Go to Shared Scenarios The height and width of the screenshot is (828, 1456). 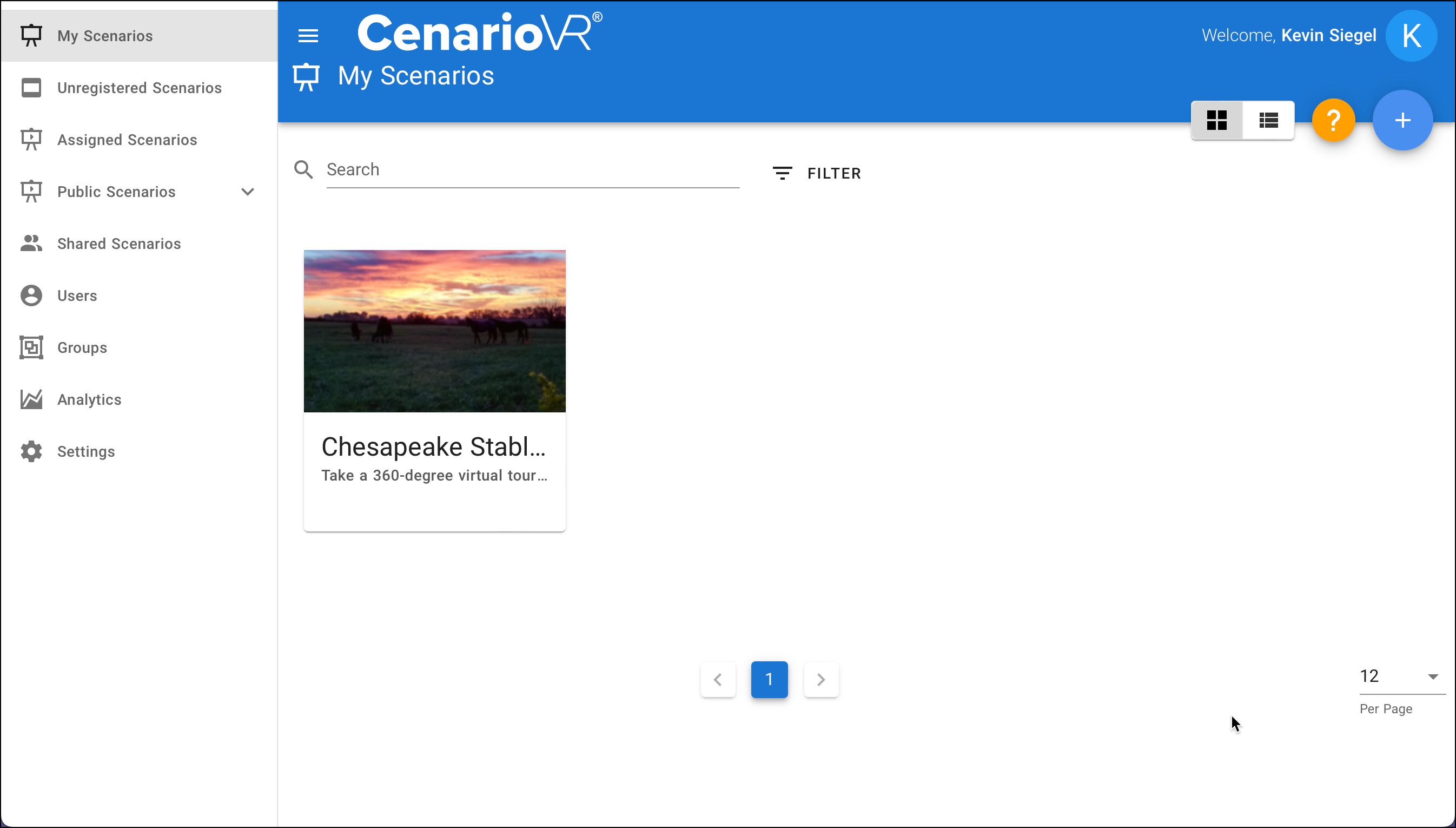pos(119,244)
